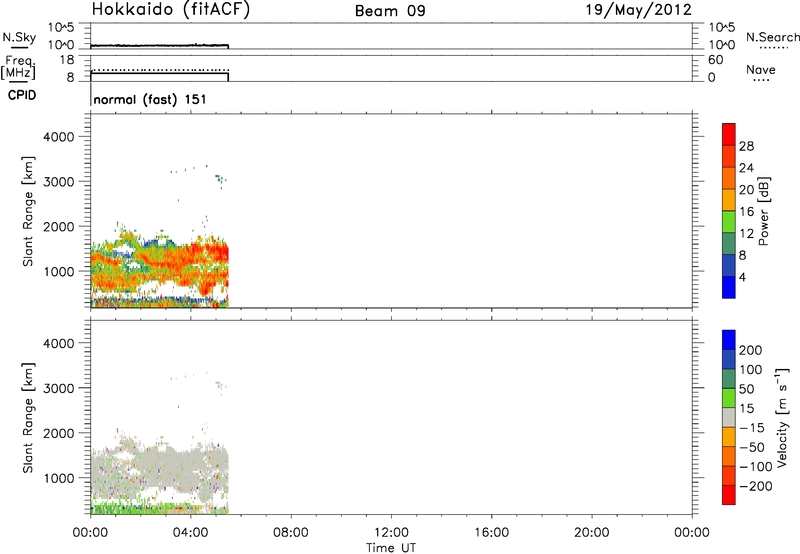
Task: Select the 'N.Sky' legend label
Action: pyautogui.click(x=19, y=37)
